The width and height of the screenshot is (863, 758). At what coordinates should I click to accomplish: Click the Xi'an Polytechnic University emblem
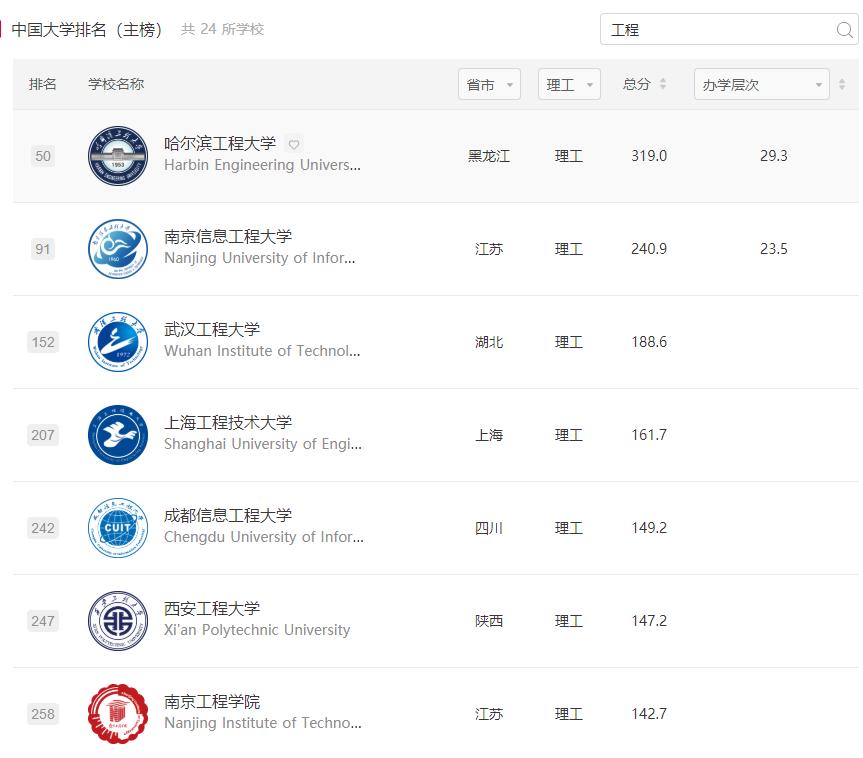pyautogui.click(x=117, y=621)
